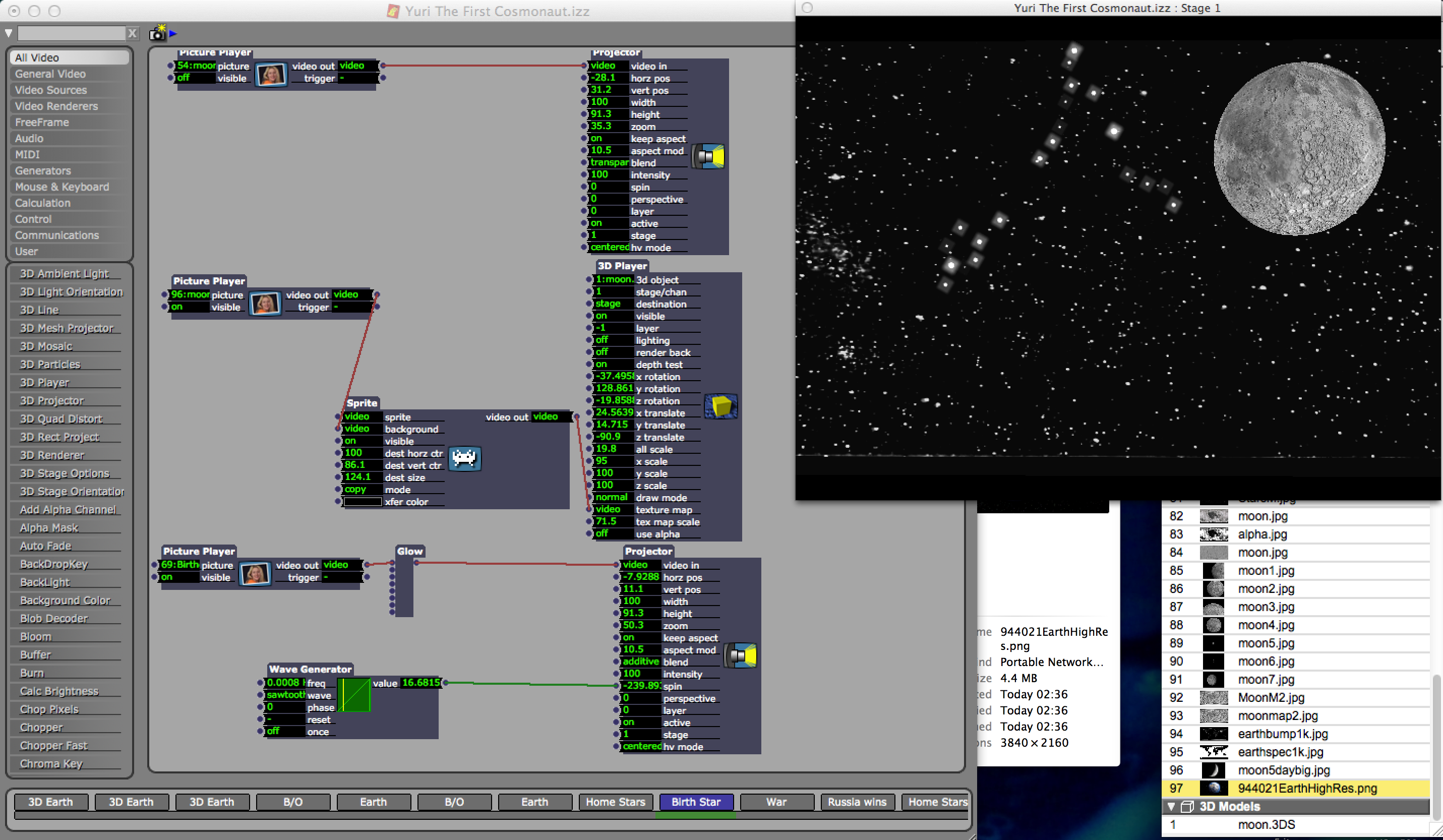Viewport: 1443px width, 840px height.
Task: Toggle 'once' off on Wave Generator
Action: click(x=285, y=731)
